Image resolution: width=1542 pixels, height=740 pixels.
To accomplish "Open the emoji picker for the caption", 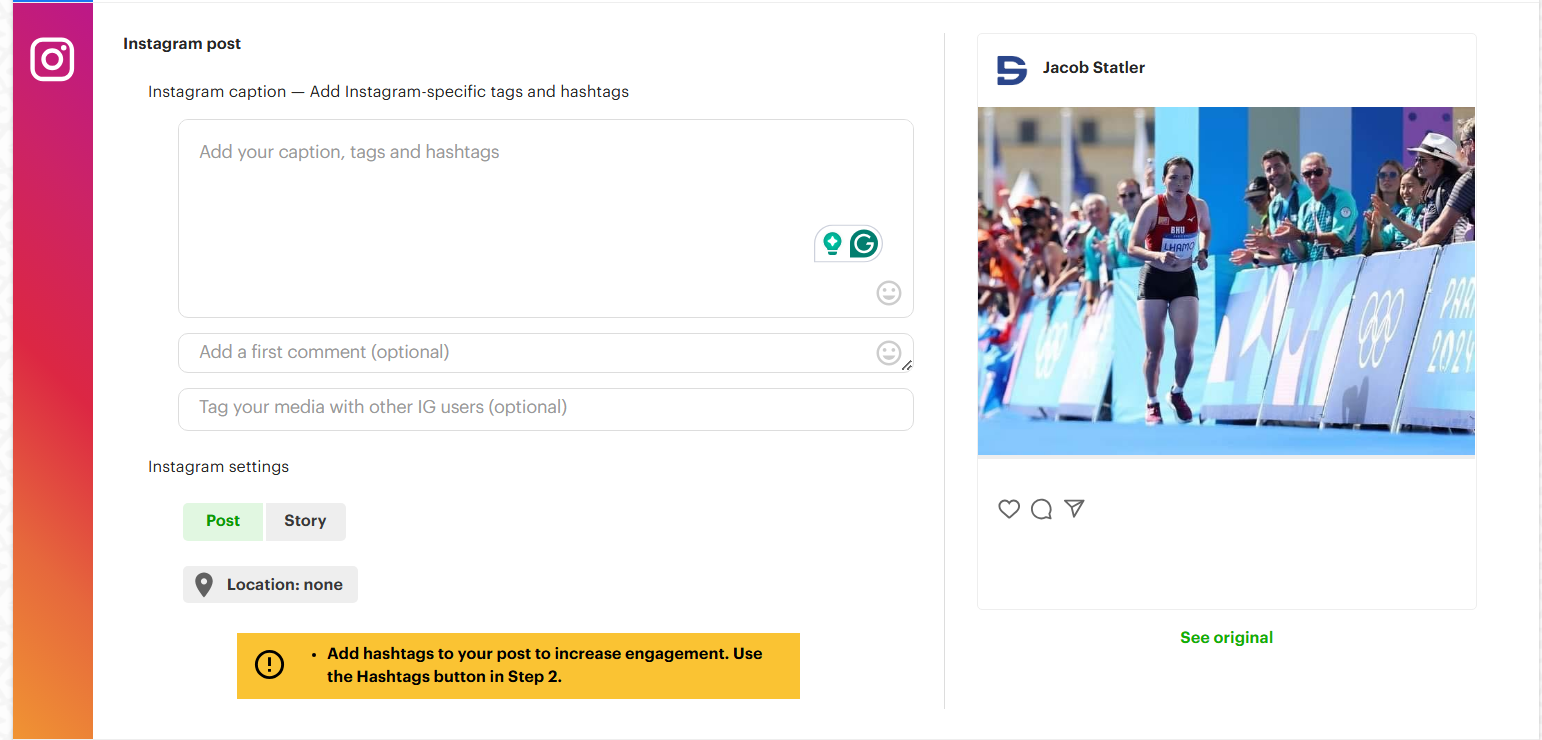I will [x=889, y=293].
